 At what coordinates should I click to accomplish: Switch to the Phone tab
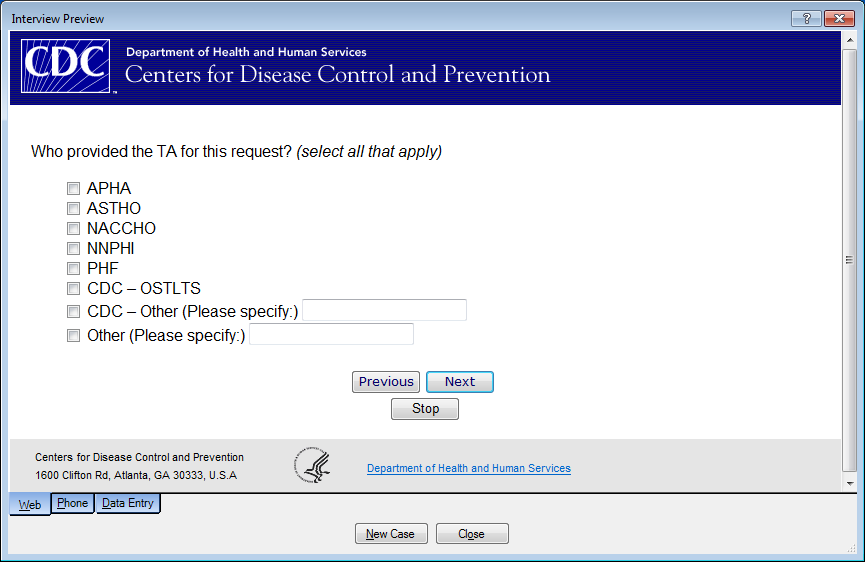click(72, 503)
